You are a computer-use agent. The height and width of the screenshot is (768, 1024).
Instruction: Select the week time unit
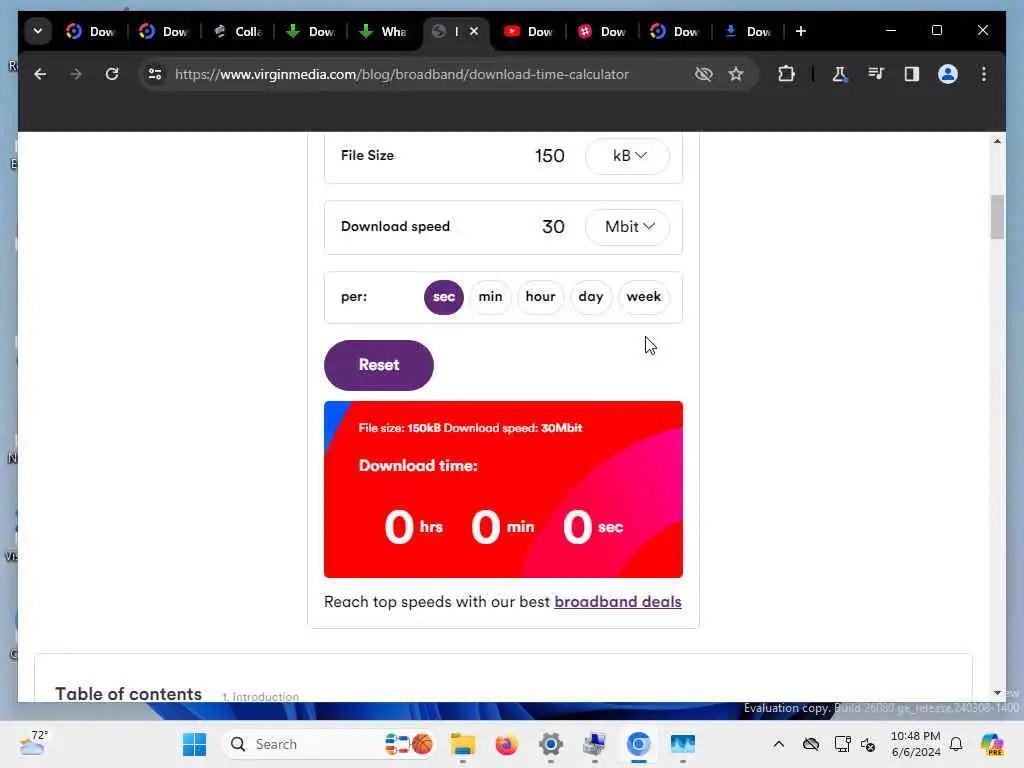[x=643, y=297]
